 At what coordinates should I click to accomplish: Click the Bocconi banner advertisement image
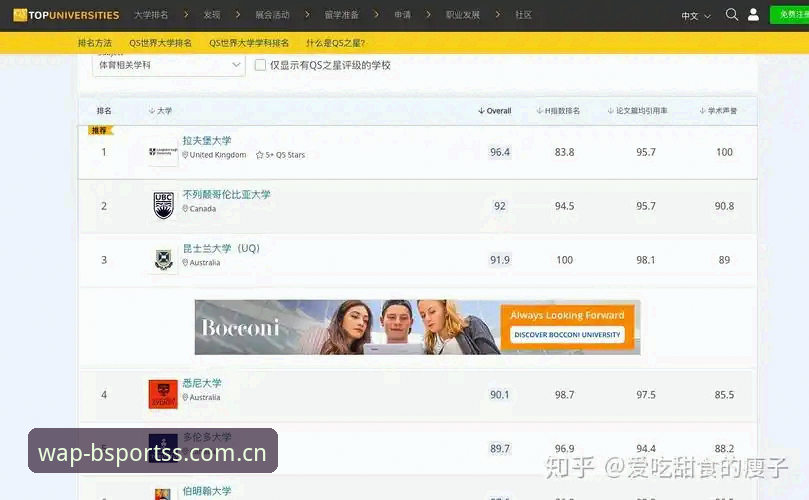pos(417,327)
